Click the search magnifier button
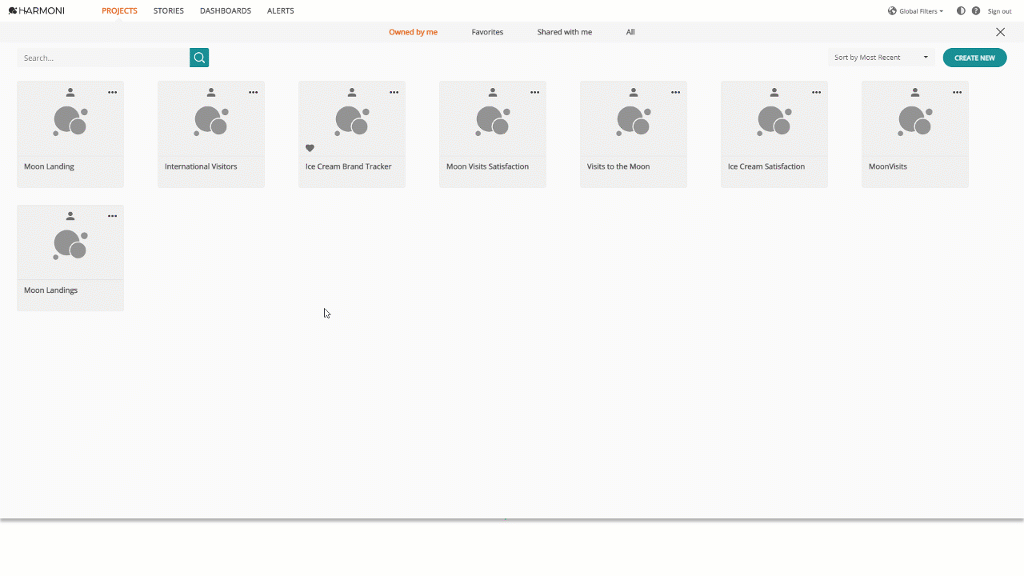The width and height of the screenshot is (1024, 576). pos(199,57)
